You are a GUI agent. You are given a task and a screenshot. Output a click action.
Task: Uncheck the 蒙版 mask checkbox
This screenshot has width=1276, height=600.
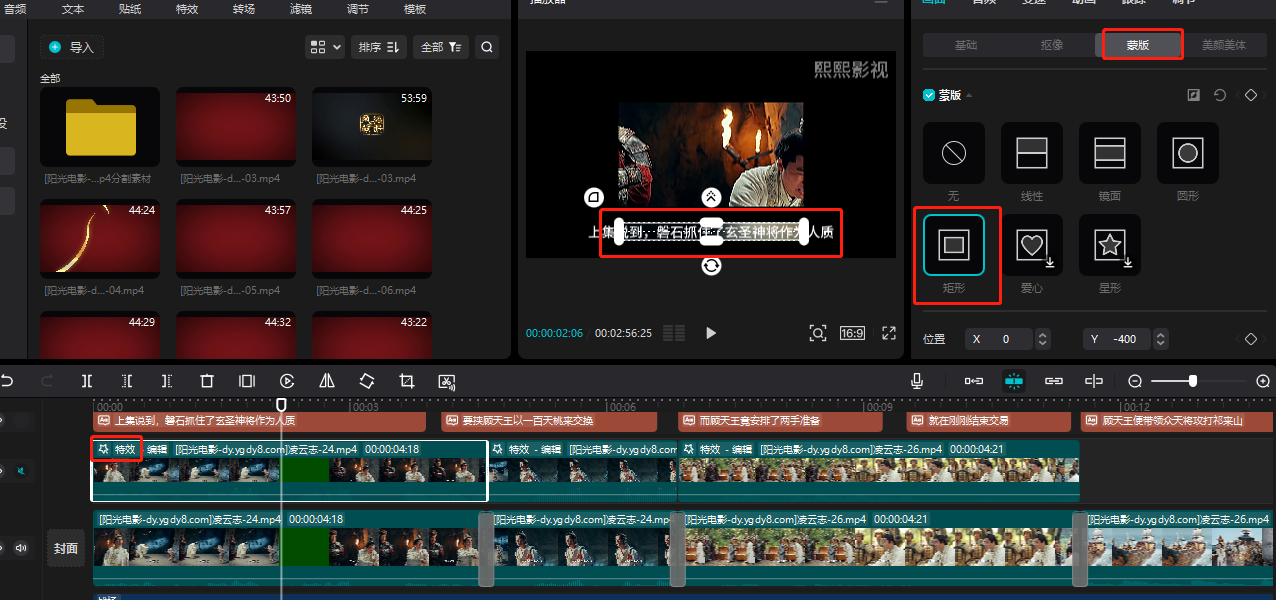[x=929, y=95]
